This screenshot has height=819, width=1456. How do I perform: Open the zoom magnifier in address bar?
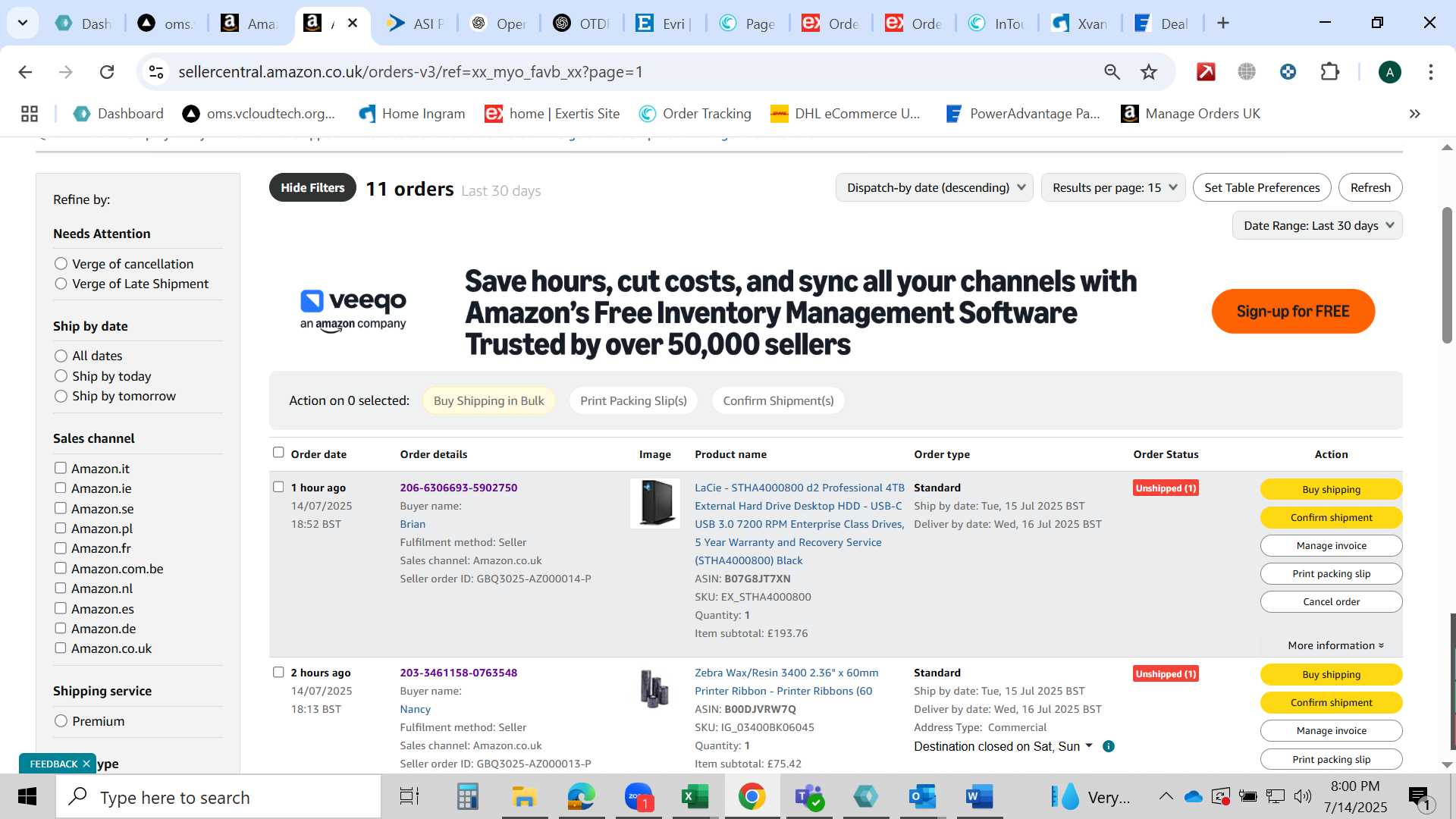(x=1112, y=72)
